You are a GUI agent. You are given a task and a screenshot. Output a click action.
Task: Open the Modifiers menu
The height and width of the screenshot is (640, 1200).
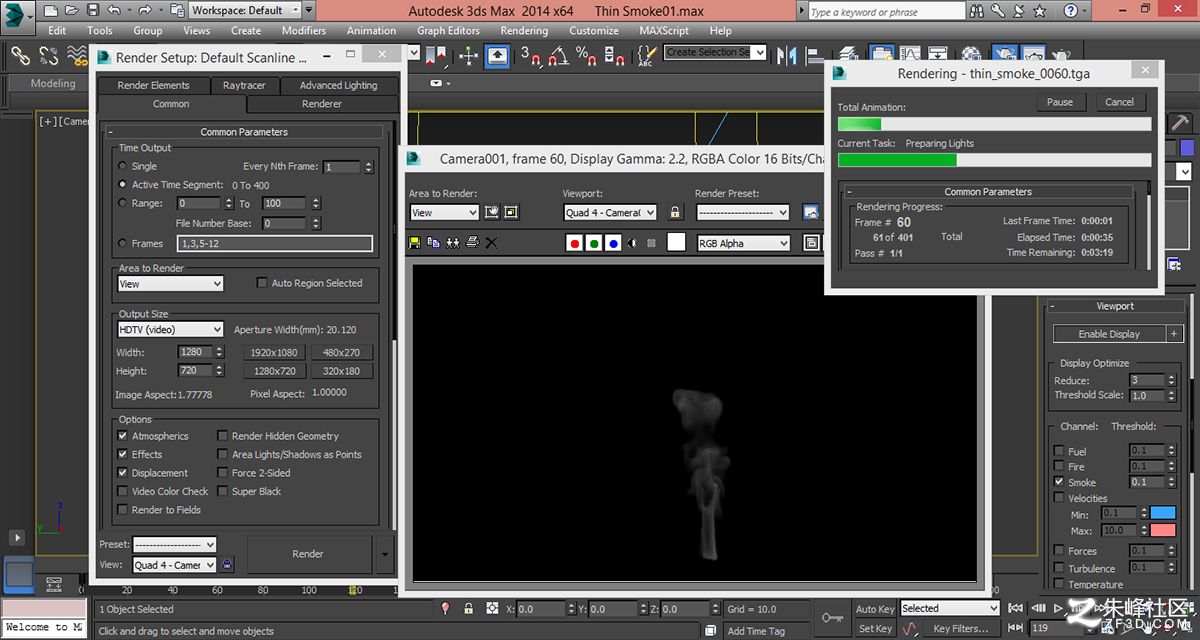point(304,30)
